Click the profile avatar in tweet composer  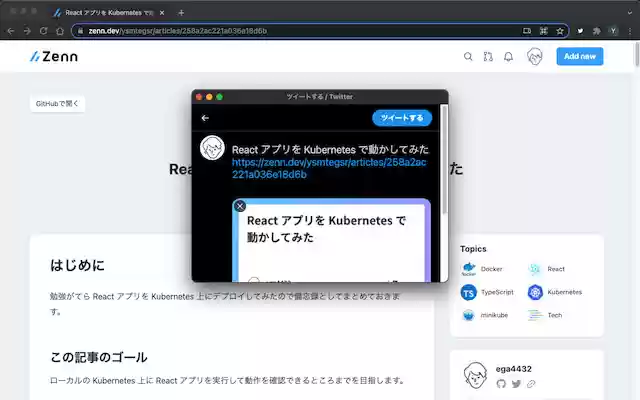tap(212, 148)
